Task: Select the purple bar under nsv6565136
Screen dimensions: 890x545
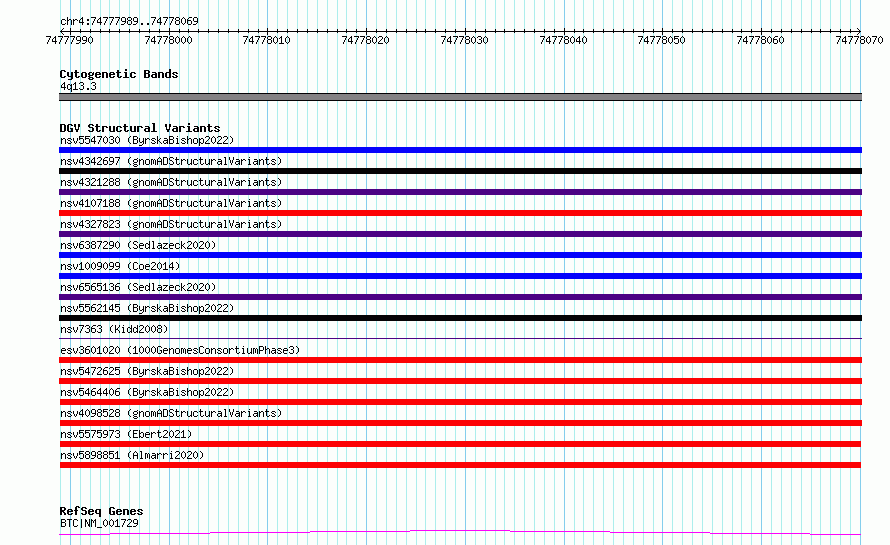Action: click(x=460, y=297)
